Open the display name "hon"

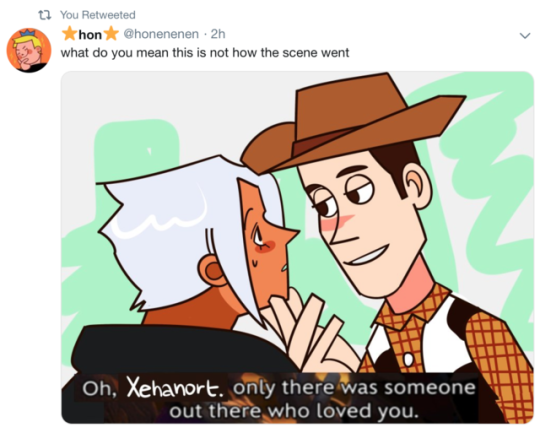90,34
